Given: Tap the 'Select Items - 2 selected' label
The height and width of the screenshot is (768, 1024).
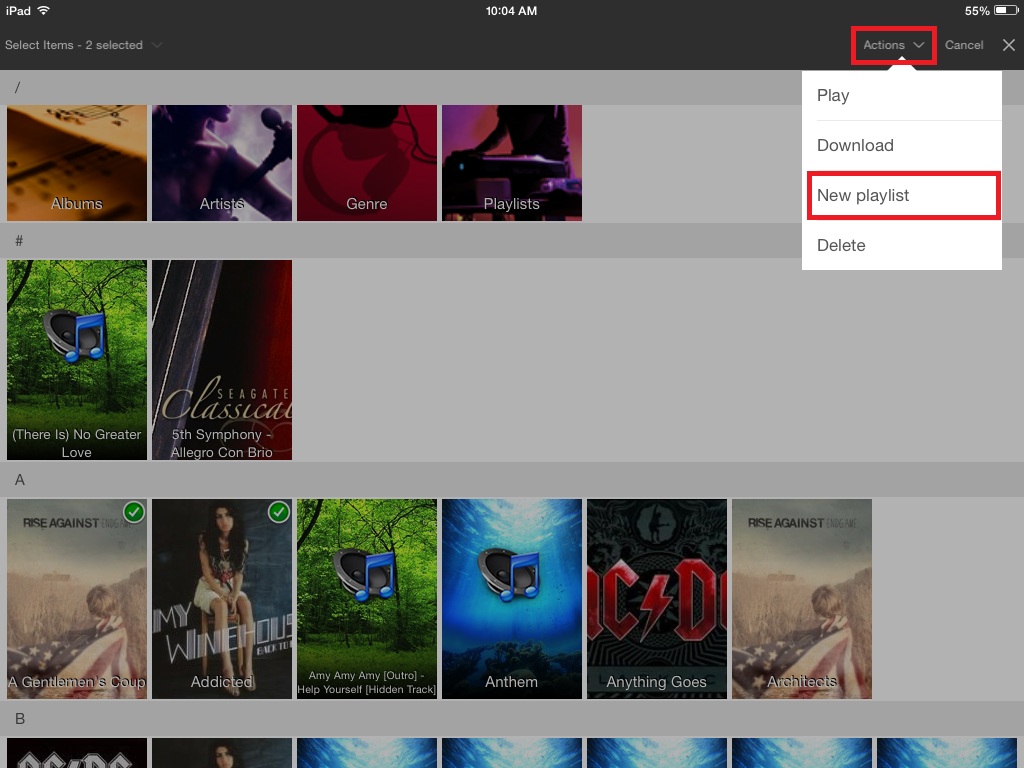Looking at the screenshot, I should (x=74, y=45).
